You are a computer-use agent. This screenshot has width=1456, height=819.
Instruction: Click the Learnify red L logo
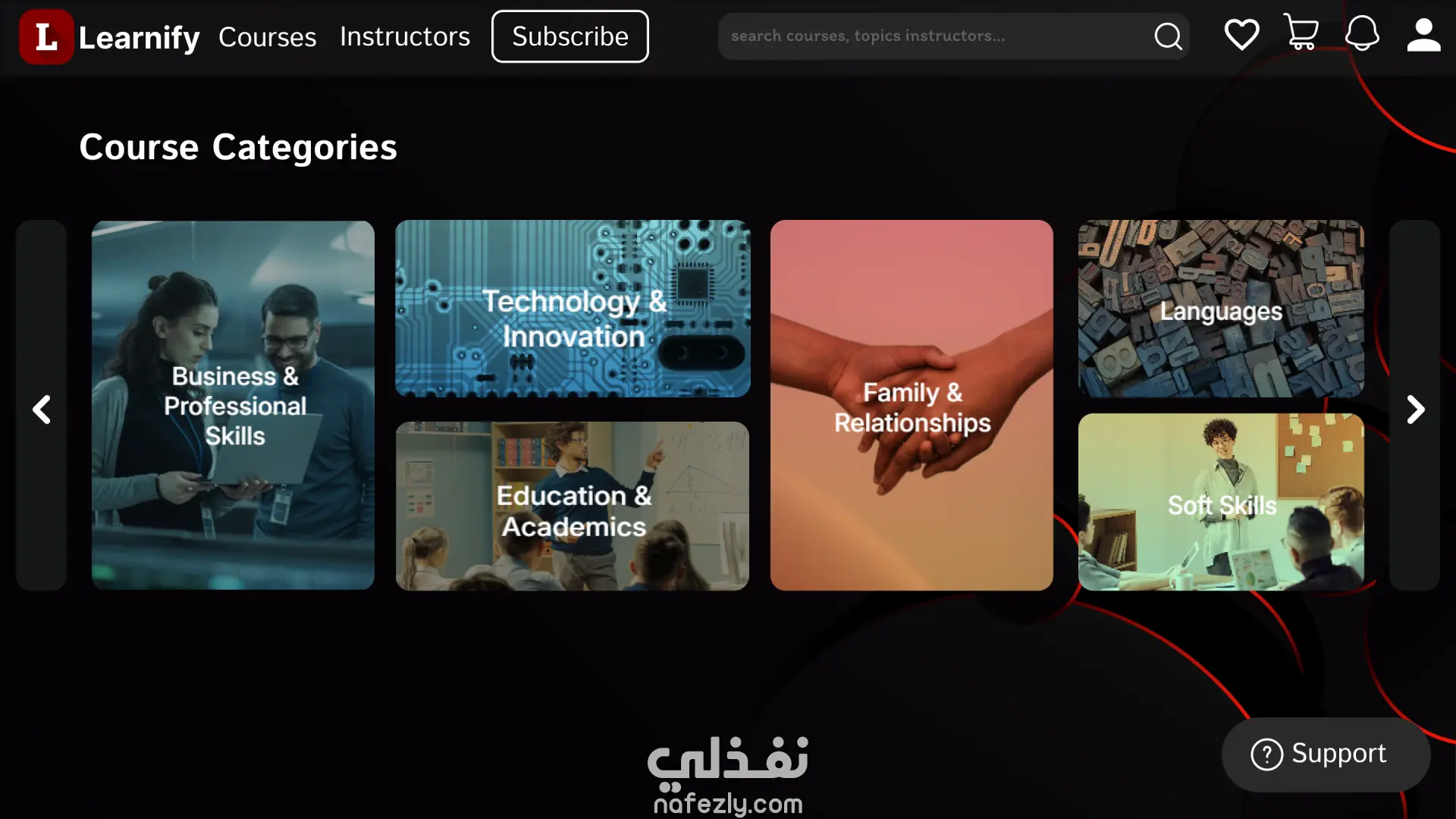46,36
